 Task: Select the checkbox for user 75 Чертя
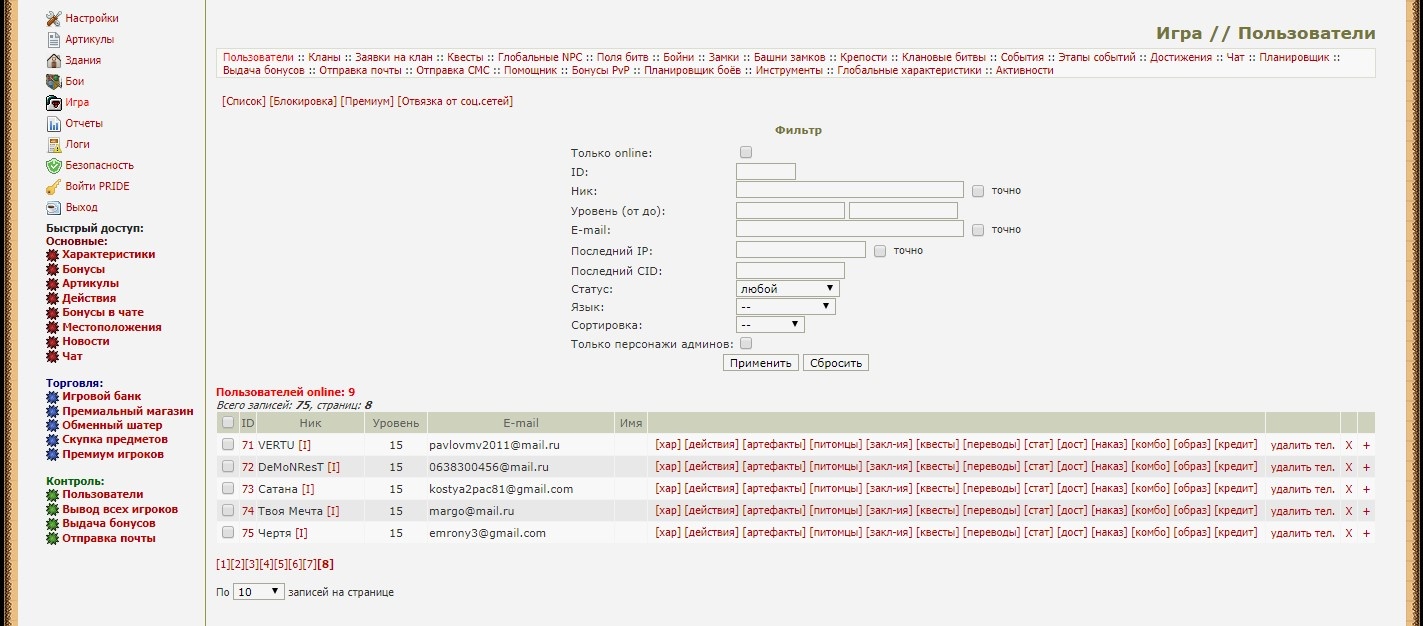tap(228, 533)
